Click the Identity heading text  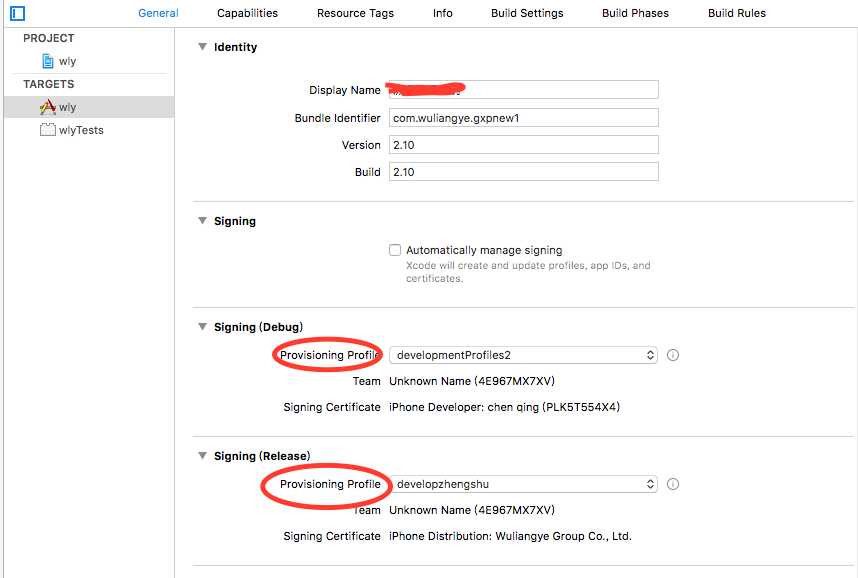click(235, 47)
